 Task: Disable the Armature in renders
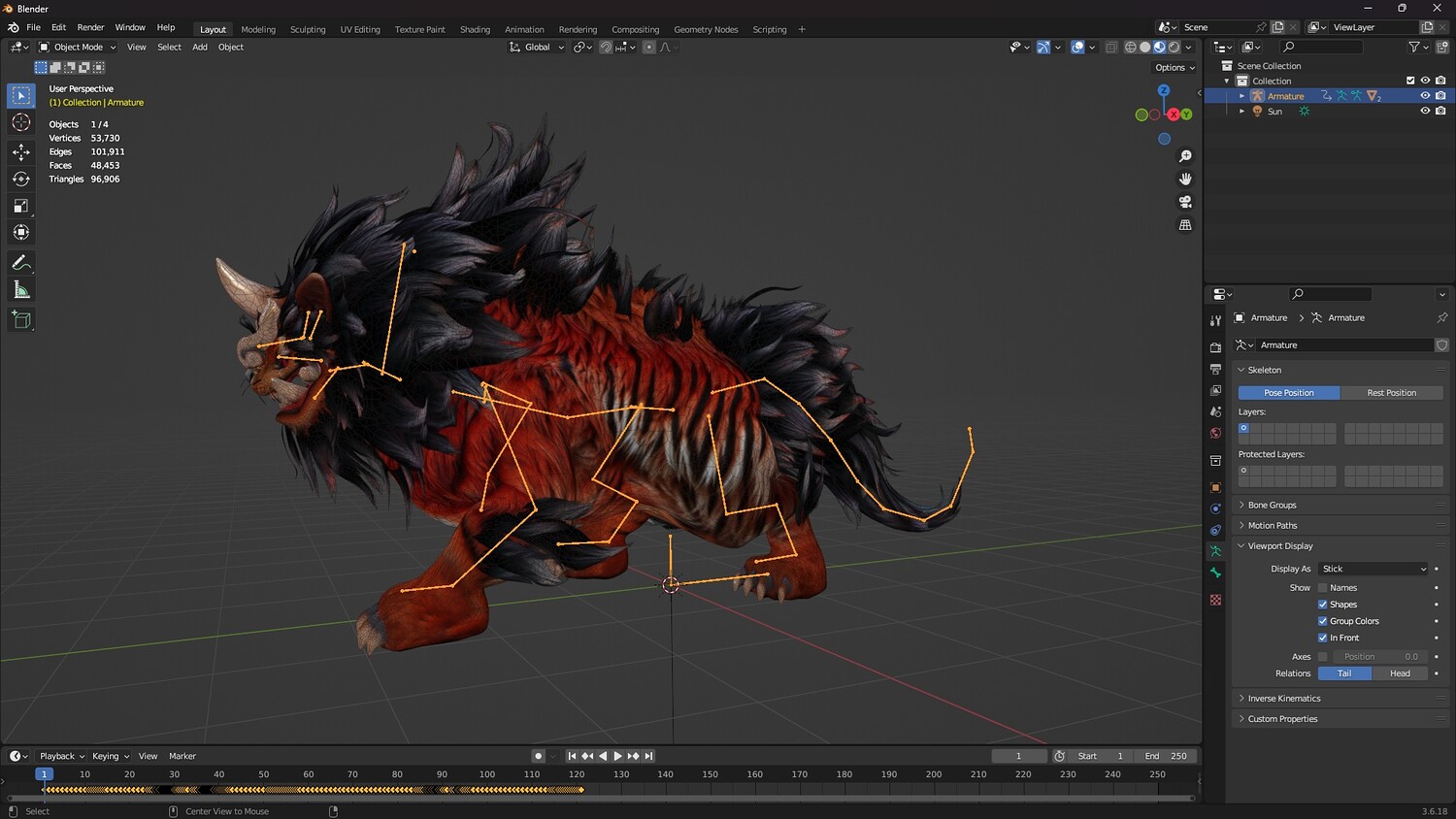click(x=1440, y=96)
